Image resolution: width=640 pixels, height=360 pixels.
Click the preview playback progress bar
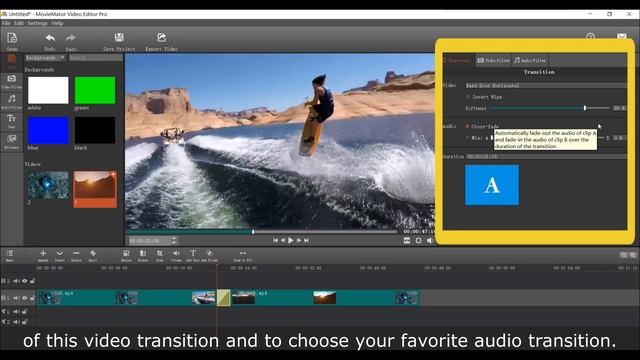pyautogui.click(x=262, y=232)
